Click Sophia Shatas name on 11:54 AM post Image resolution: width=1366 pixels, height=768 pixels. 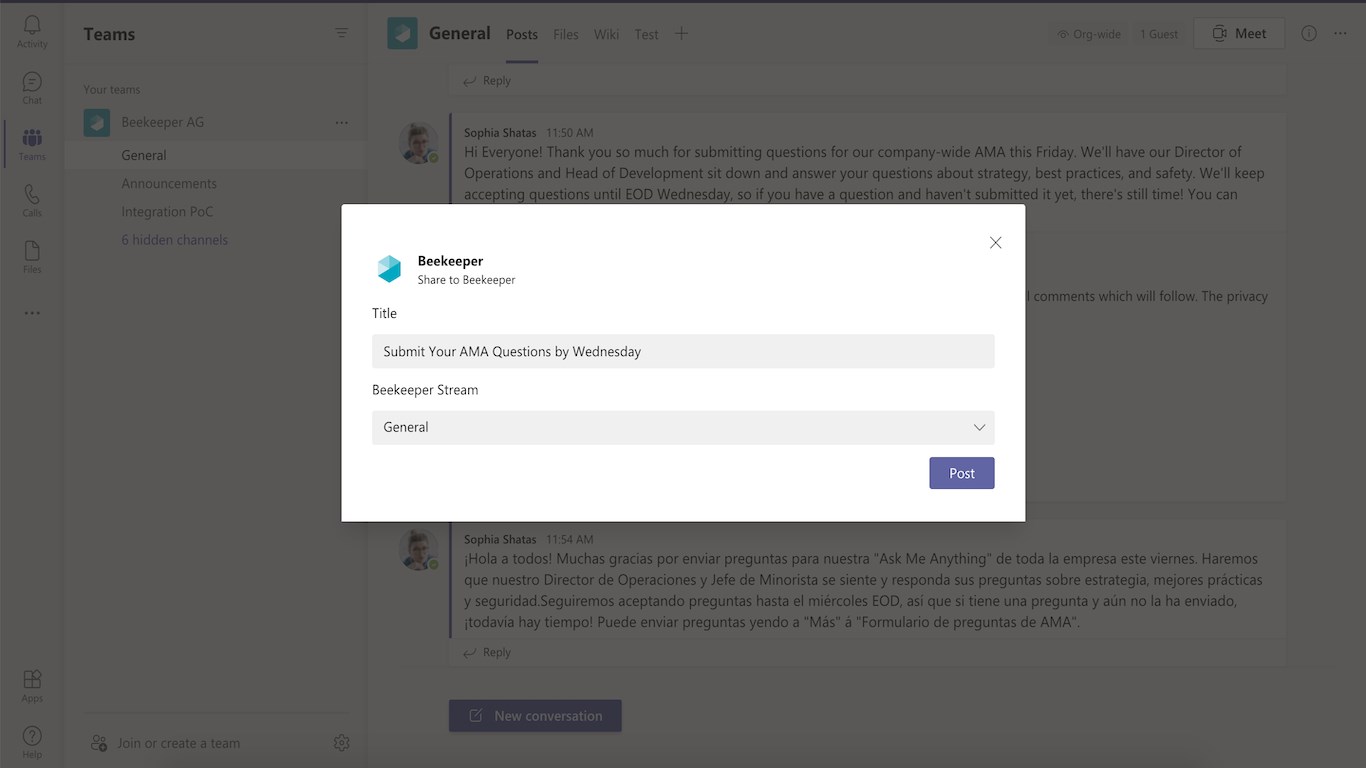(x=500, y=539)
